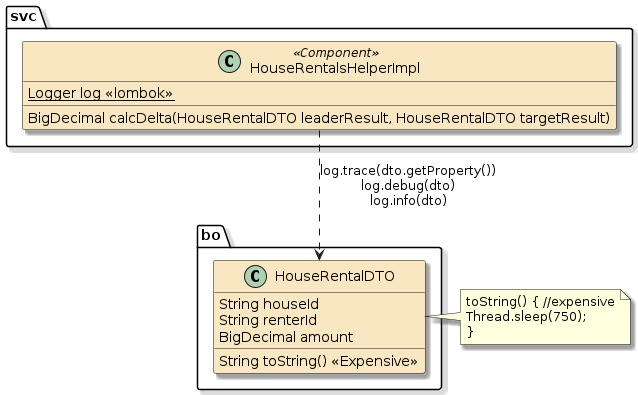Click the String houseId field

click(x=269, y=304)
